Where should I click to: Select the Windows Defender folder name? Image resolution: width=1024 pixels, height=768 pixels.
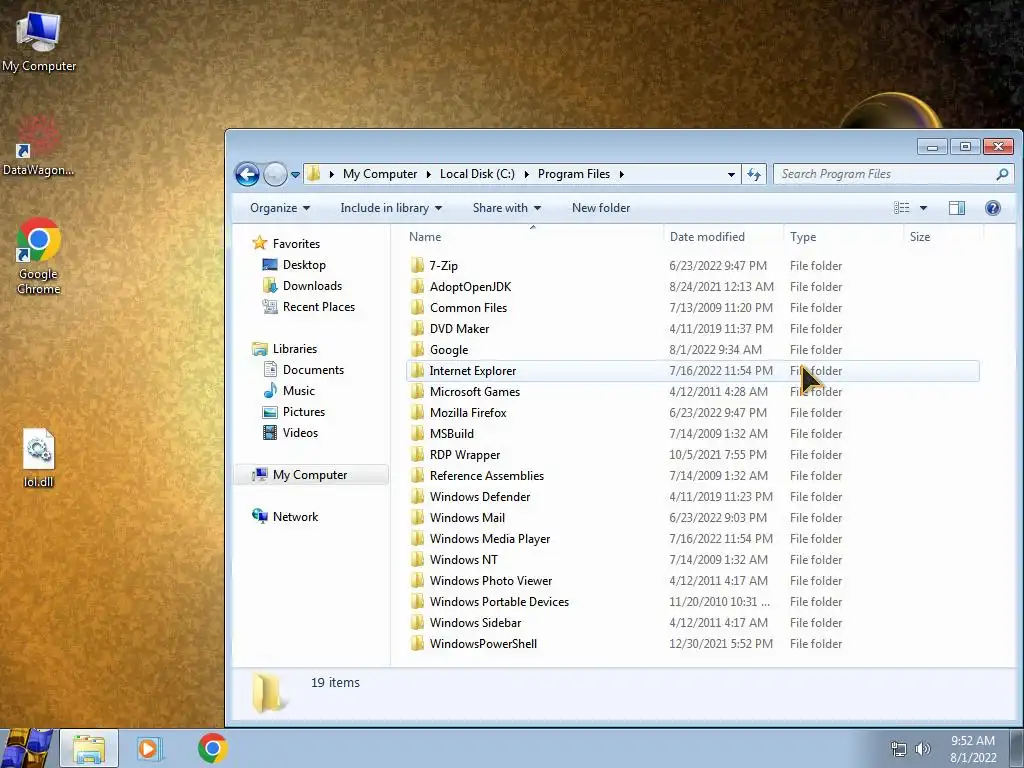[x=479, y=496]
